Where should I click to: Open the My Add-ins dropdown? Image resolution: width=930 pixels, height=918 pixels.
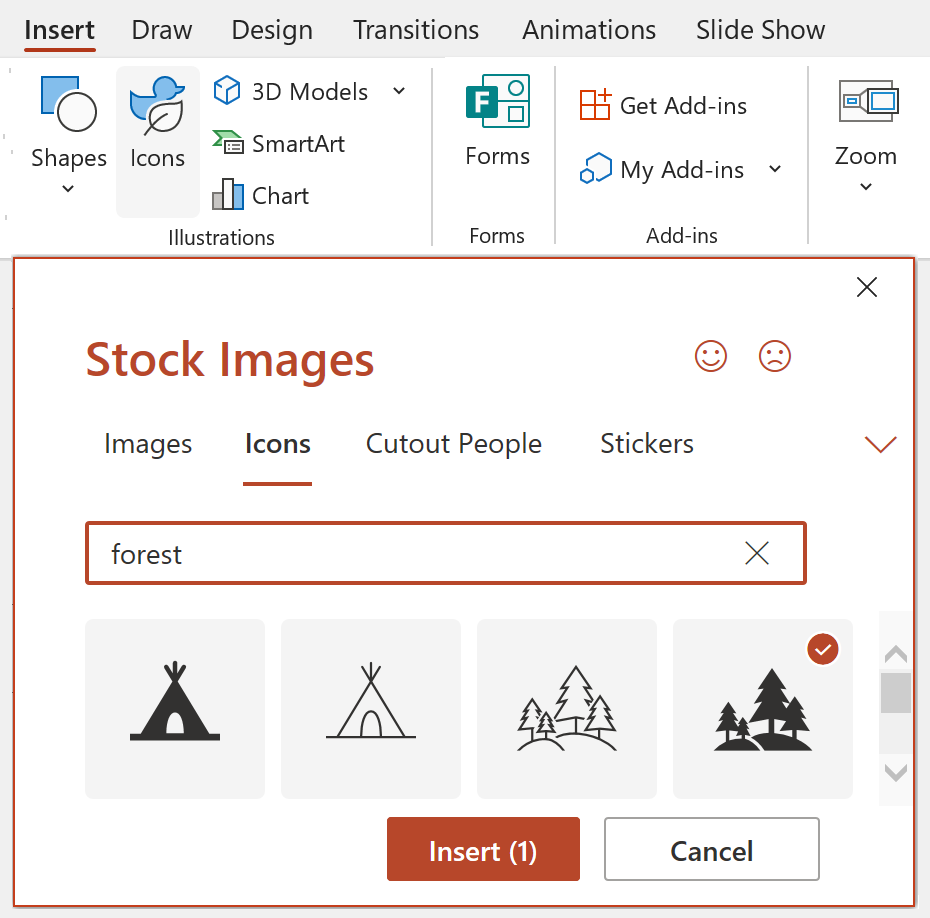tap(775, 169)
